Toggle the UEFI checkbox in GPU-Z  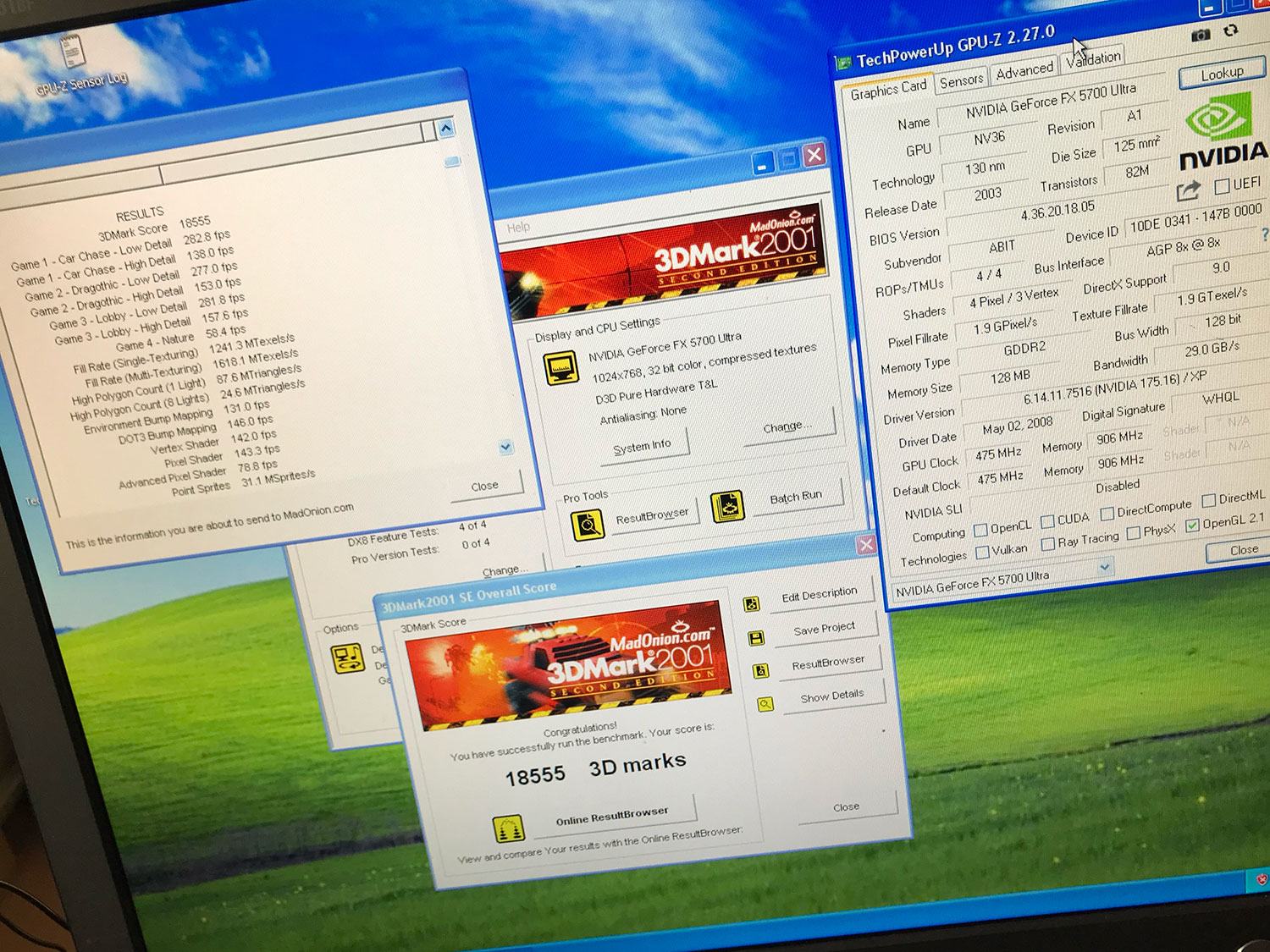(1221, 186)
